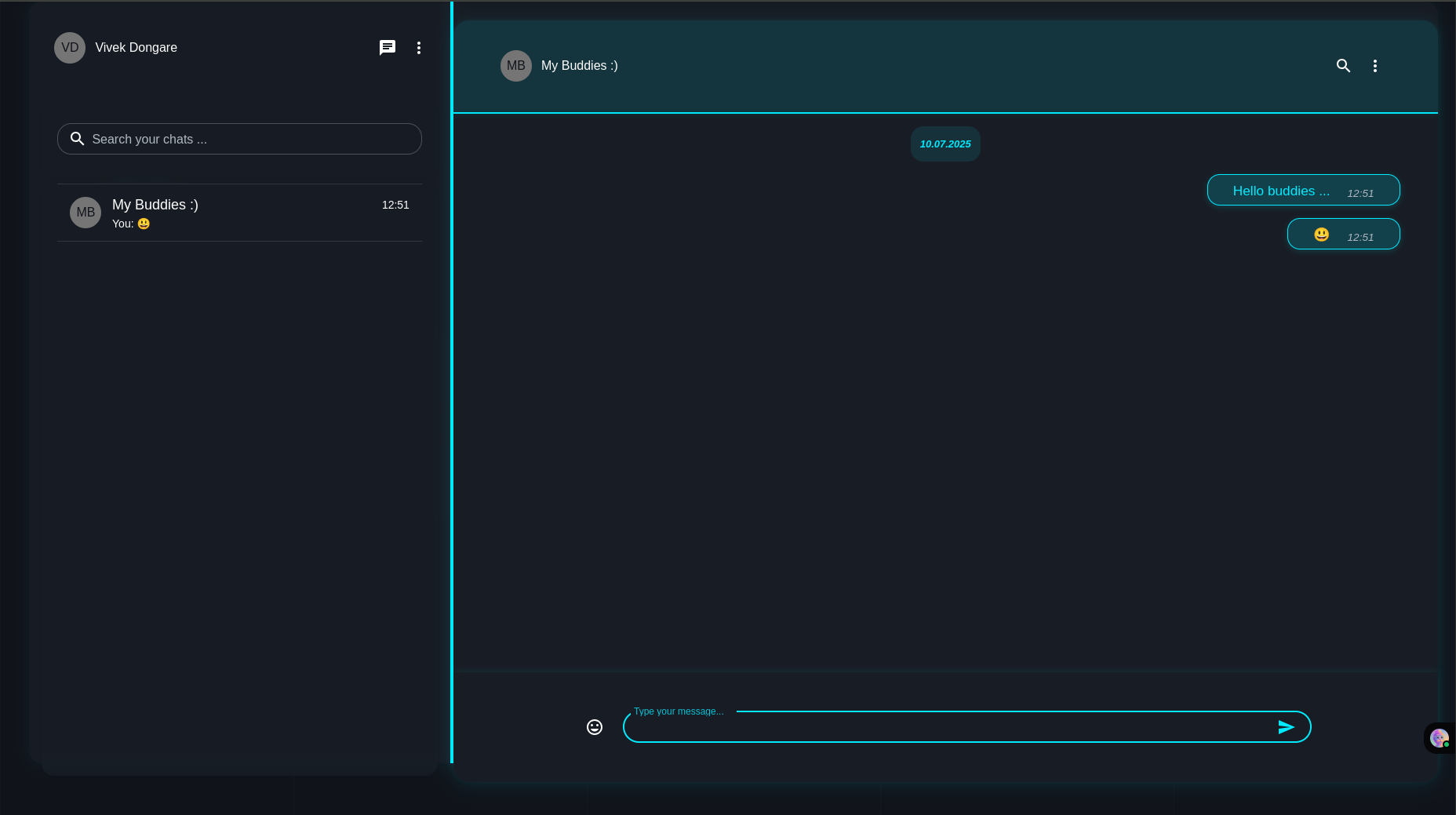Open the emoji picker smiley icon
This screenshot has height=815, width=1456.
[x=595, y=727]
